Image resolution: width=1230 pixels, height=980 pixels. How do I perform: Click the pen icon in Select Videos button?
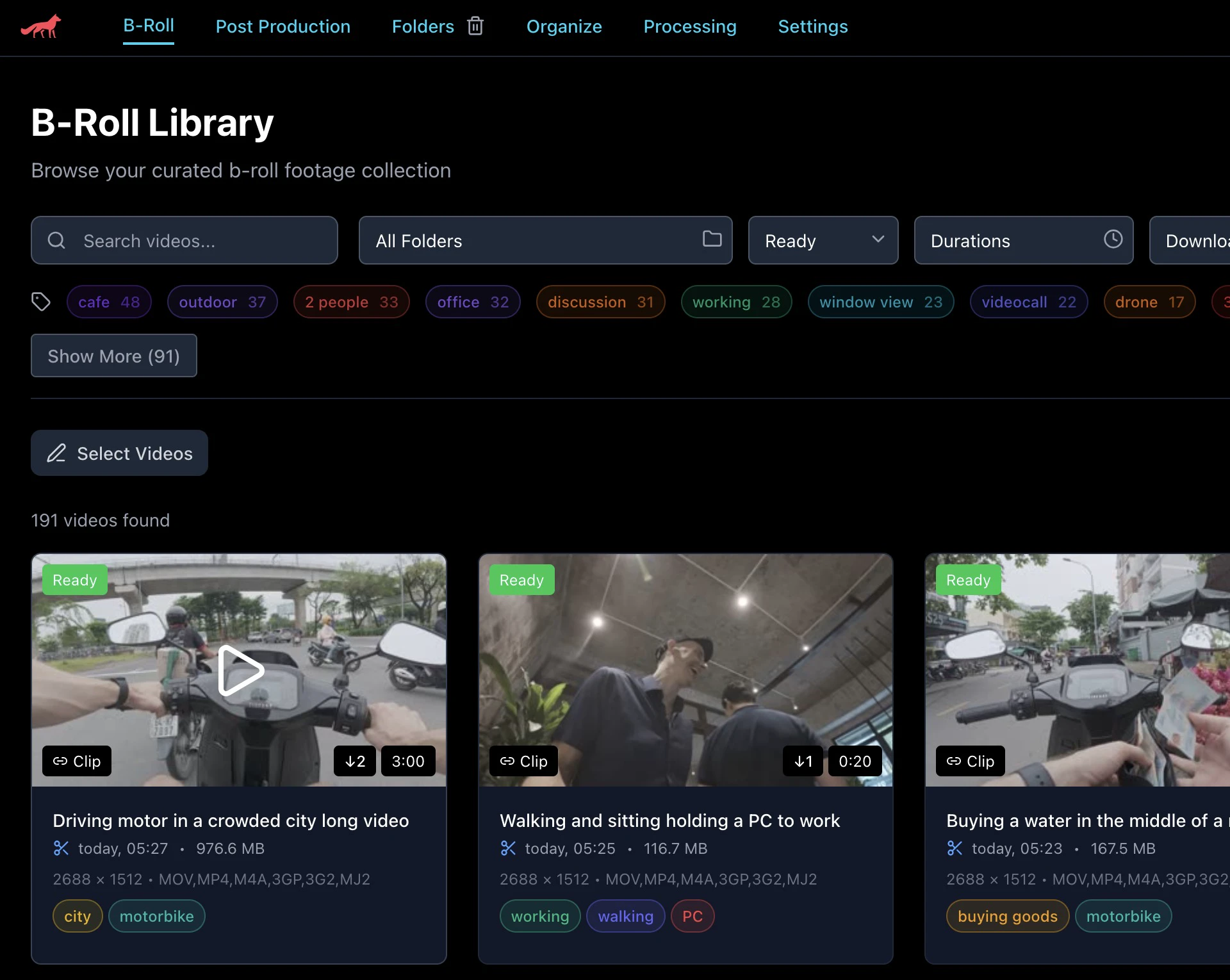tap(57, 453)
